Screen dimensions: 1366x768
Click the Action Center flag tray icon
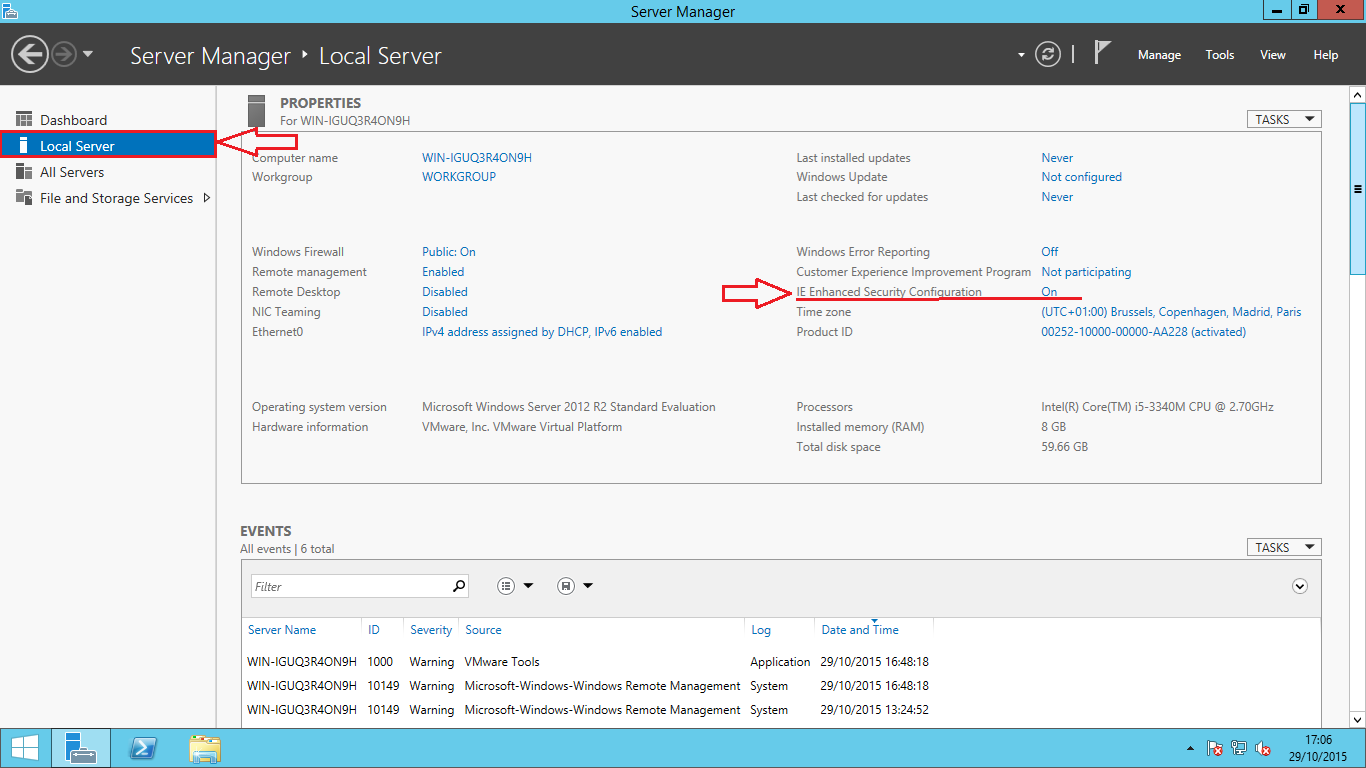(x=1215, y=748)
